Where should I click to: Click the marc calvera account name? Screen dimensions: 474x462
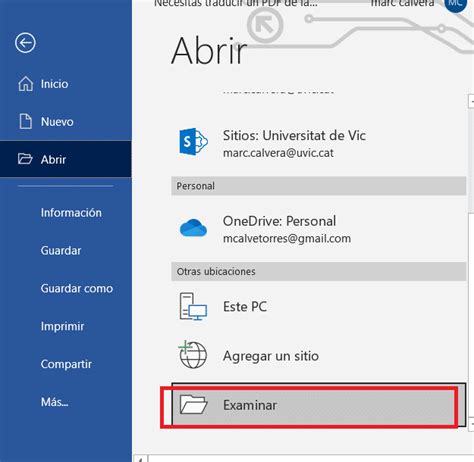point(403,3)
